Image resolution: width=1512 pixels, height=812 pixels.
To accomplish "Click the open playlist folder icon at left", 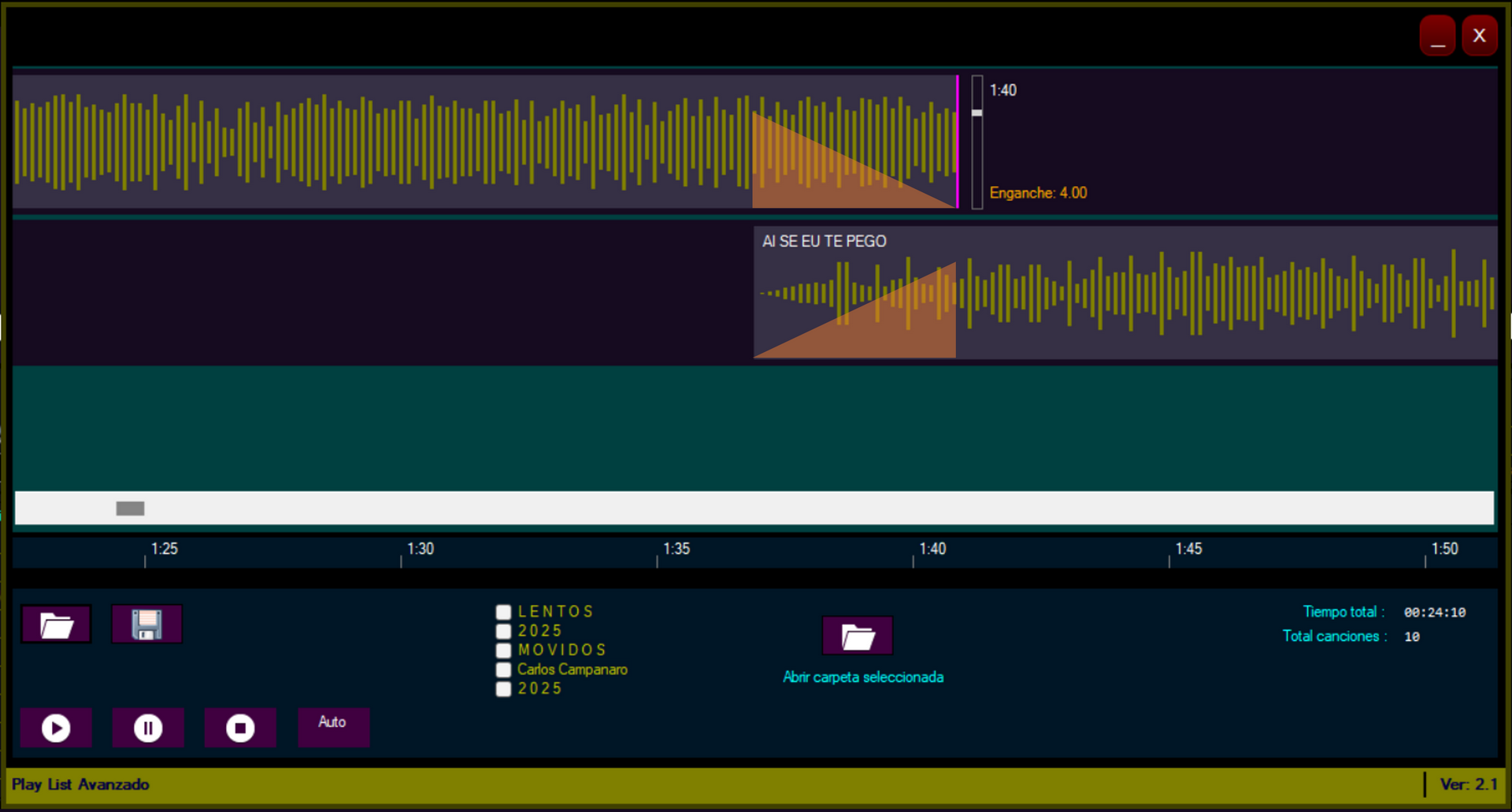I will (x=56, y=625).
